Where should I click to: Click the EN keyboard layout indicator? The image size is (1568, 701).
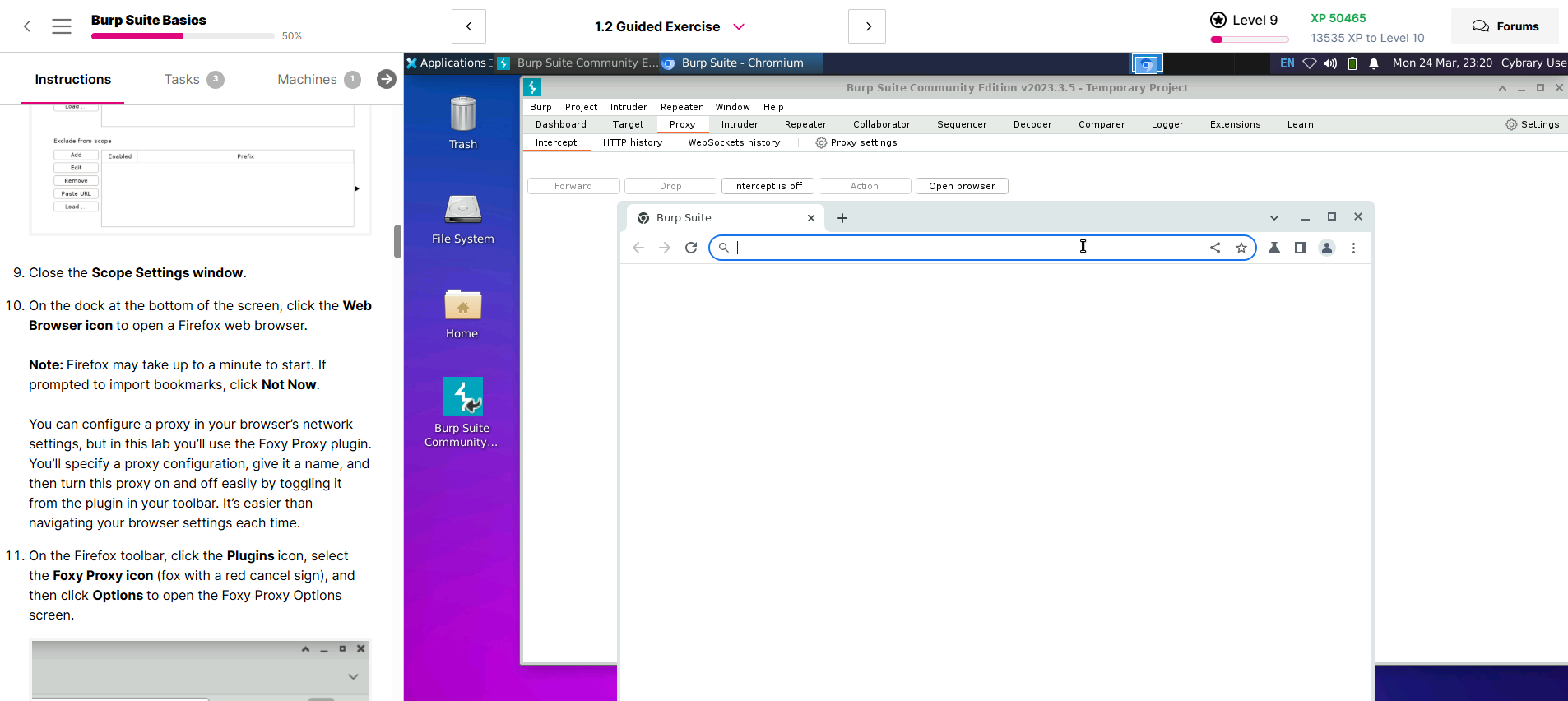point(1287,63)
